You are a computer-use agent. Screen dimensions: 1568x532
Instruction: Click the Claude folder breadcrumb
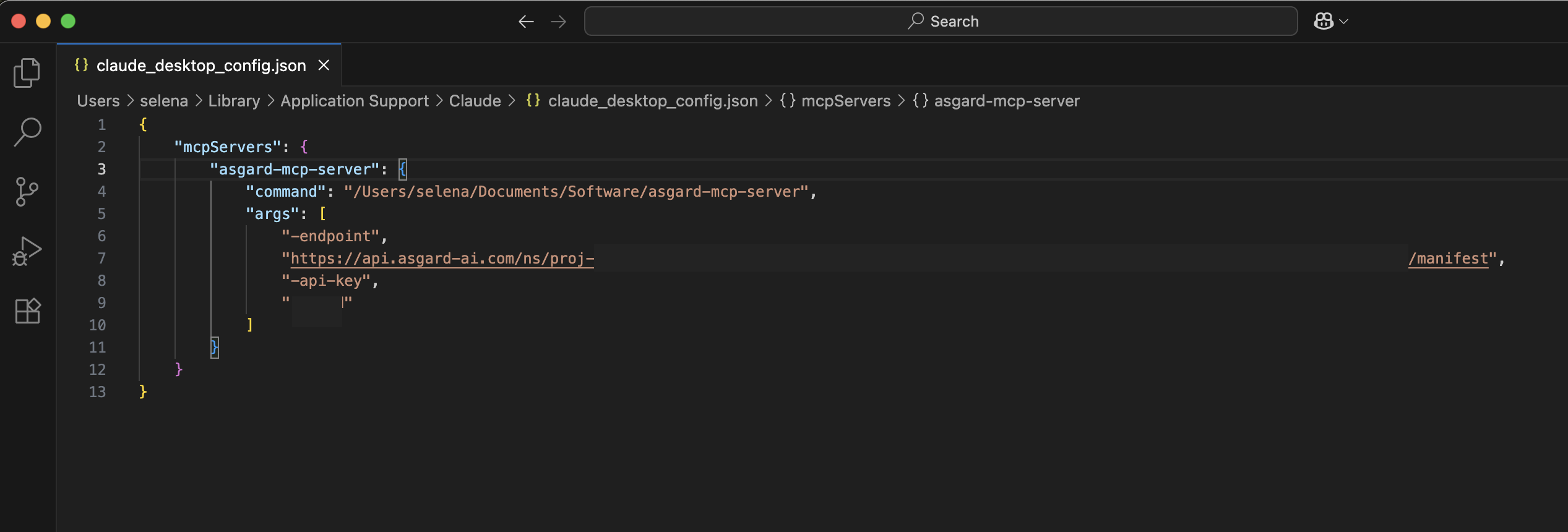coord(475,101)
